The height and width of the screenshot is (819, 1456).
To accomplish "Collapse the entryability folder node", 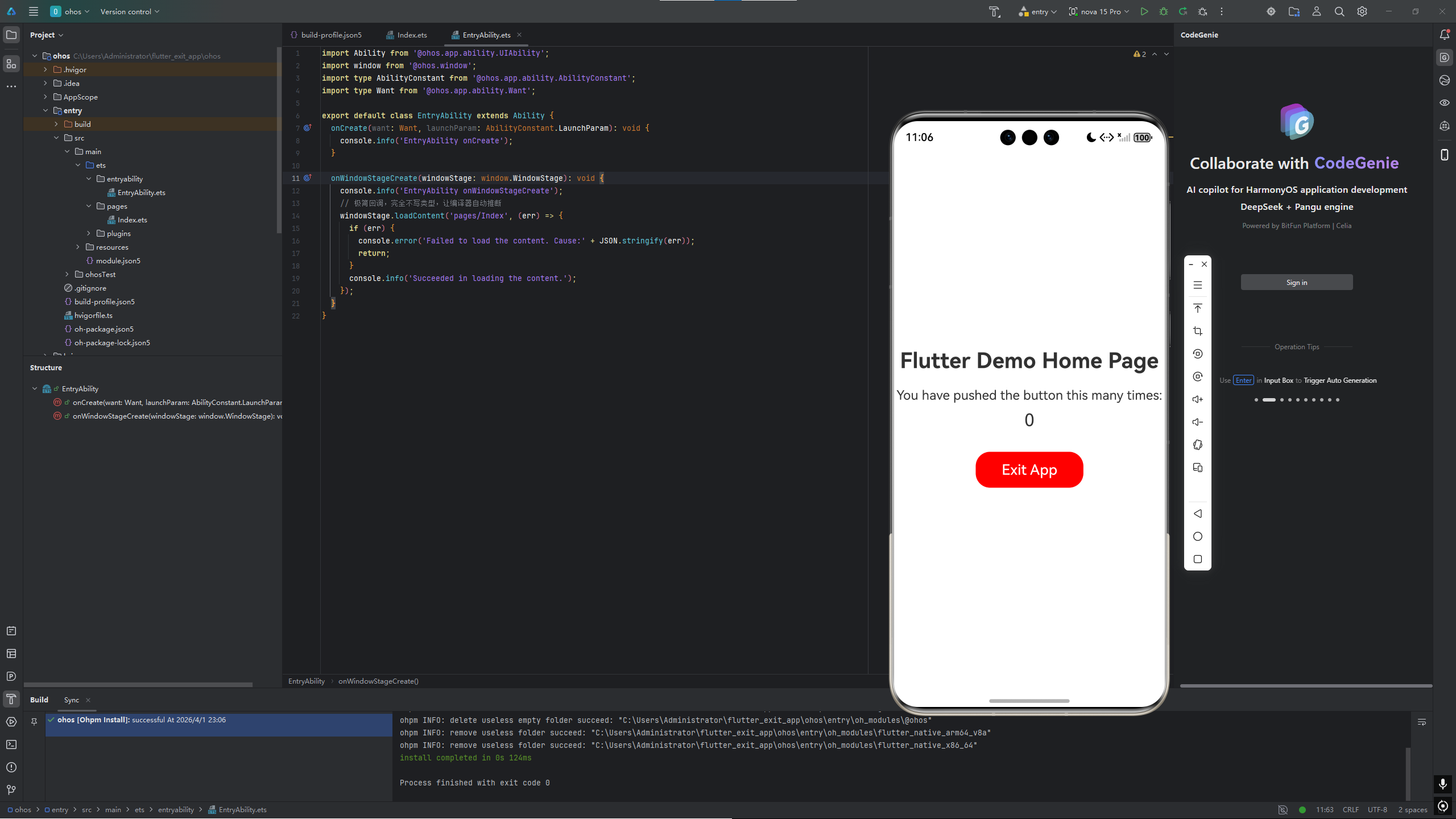I will 89,179.
